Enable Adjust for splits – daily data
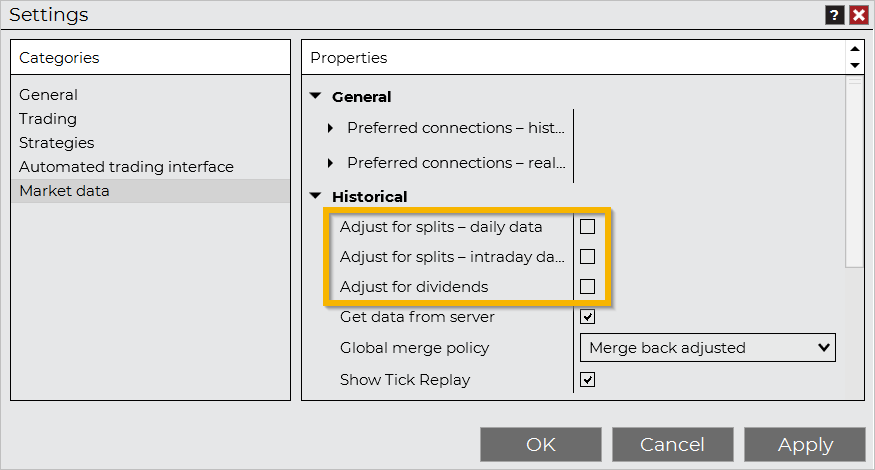 pos(588,227)
